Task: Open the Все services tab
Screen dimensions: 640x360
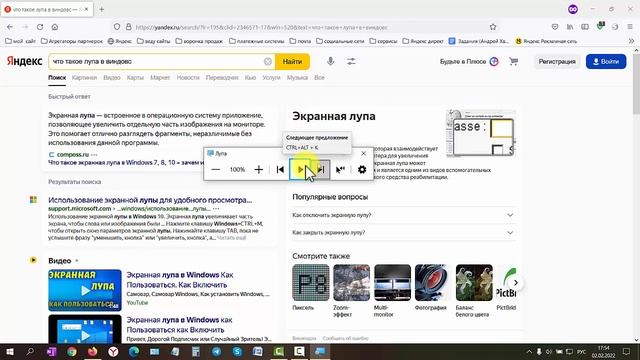Action: pos(319,78)
